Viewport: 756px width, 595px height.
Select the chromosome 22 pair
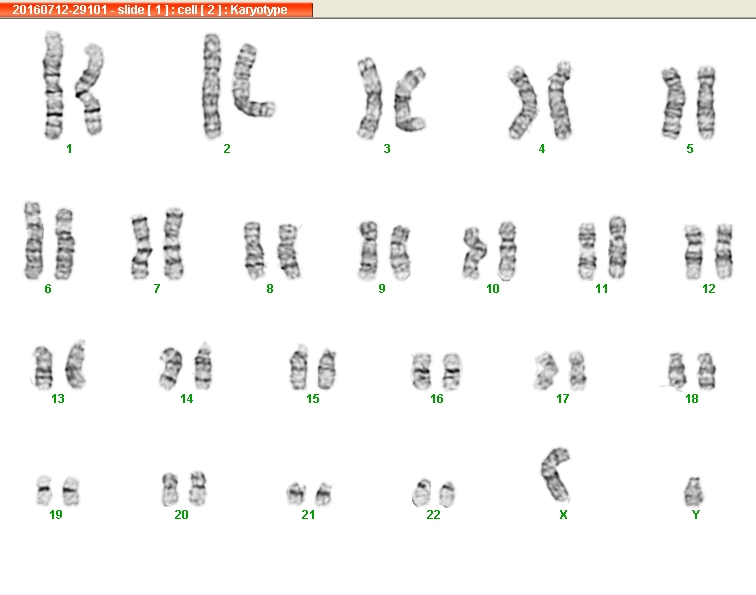tap(433, 493)
